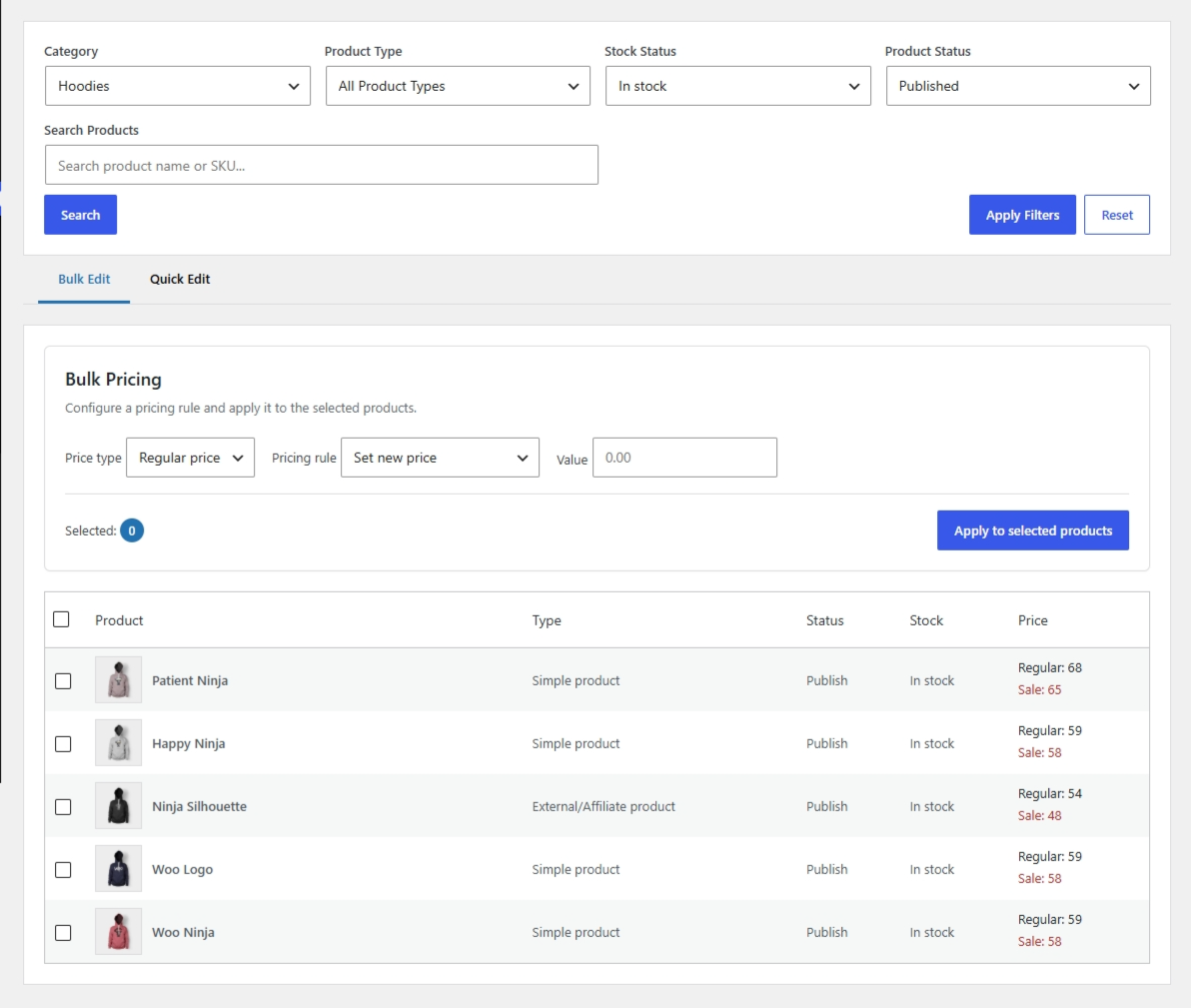Click the Woo Logo product name
Screen dimensions: 1191x1008
182,870
